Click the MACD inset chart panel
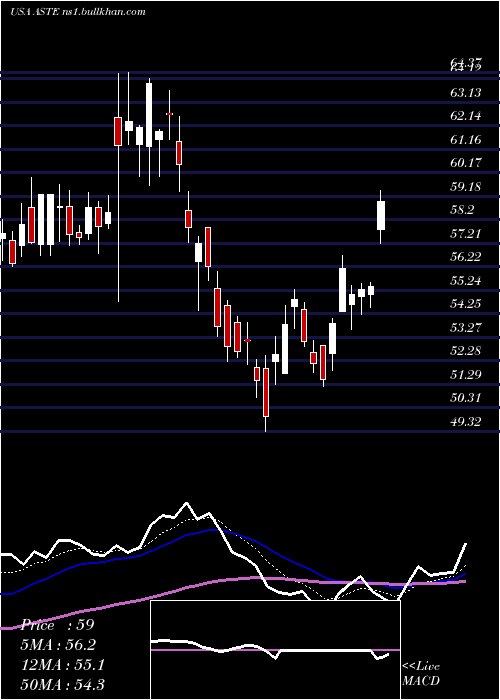 [275, 650]
